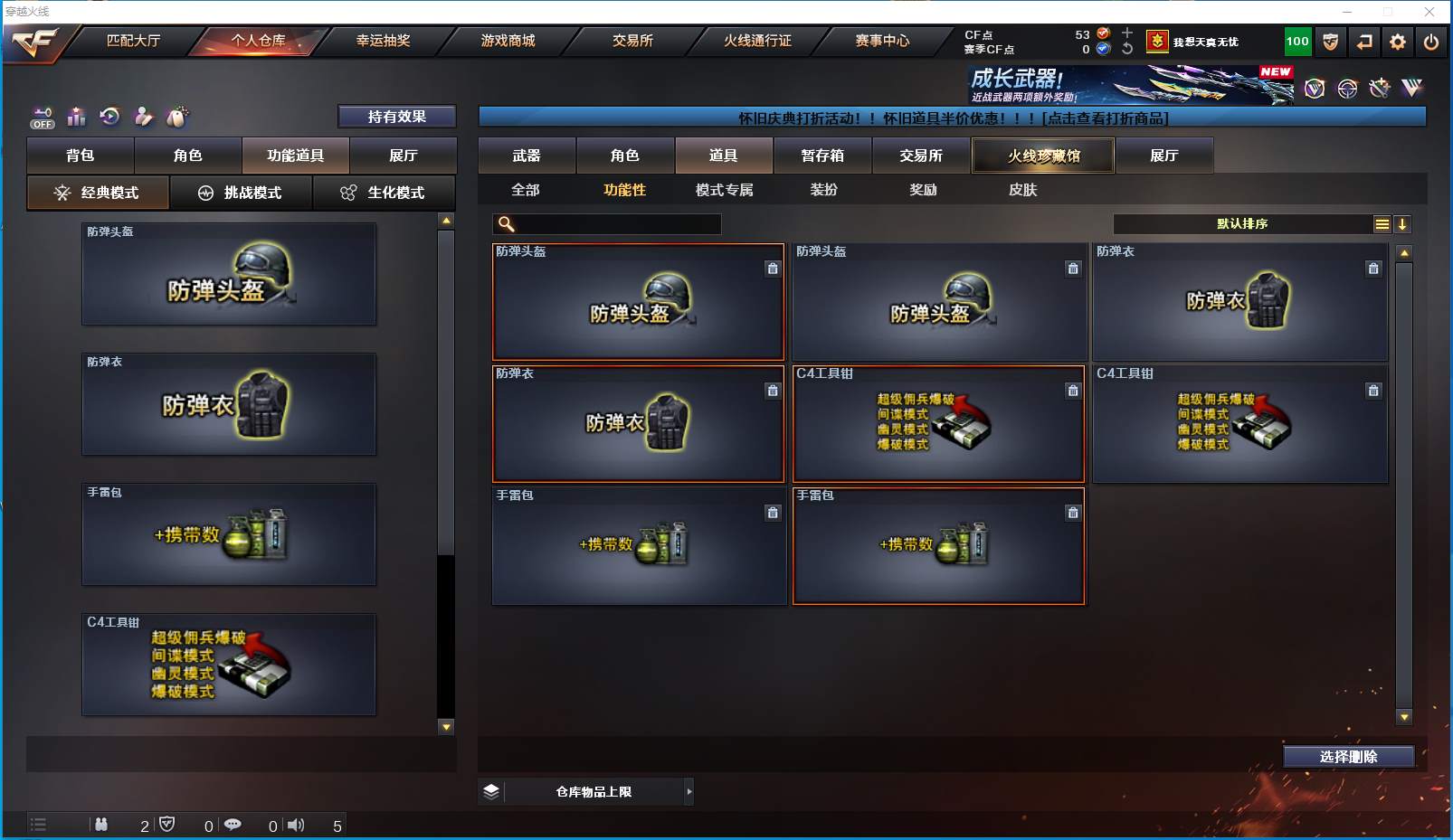Click the plus icon to recharge CF points

[x=1127, y=33]
